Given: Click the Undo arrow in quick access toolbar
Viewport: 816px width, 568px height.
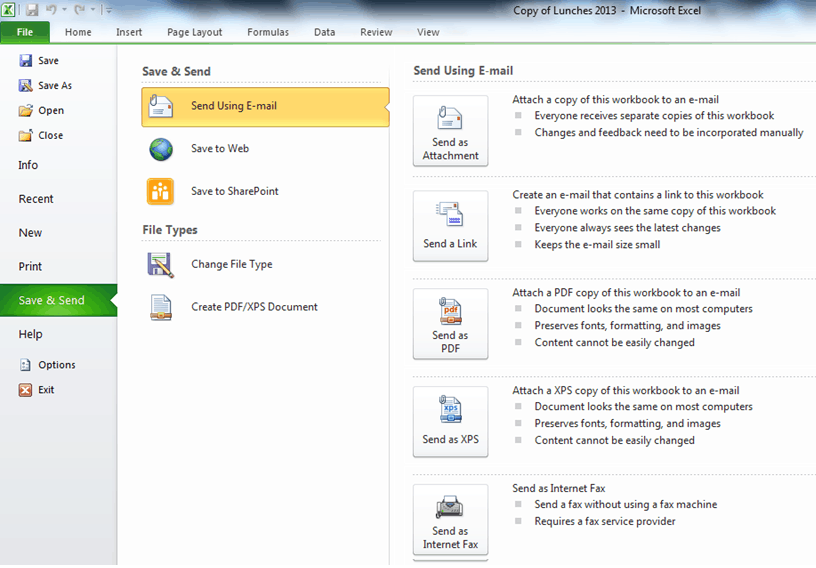Looking at the screenshot, I should click(x=51, y=9).
